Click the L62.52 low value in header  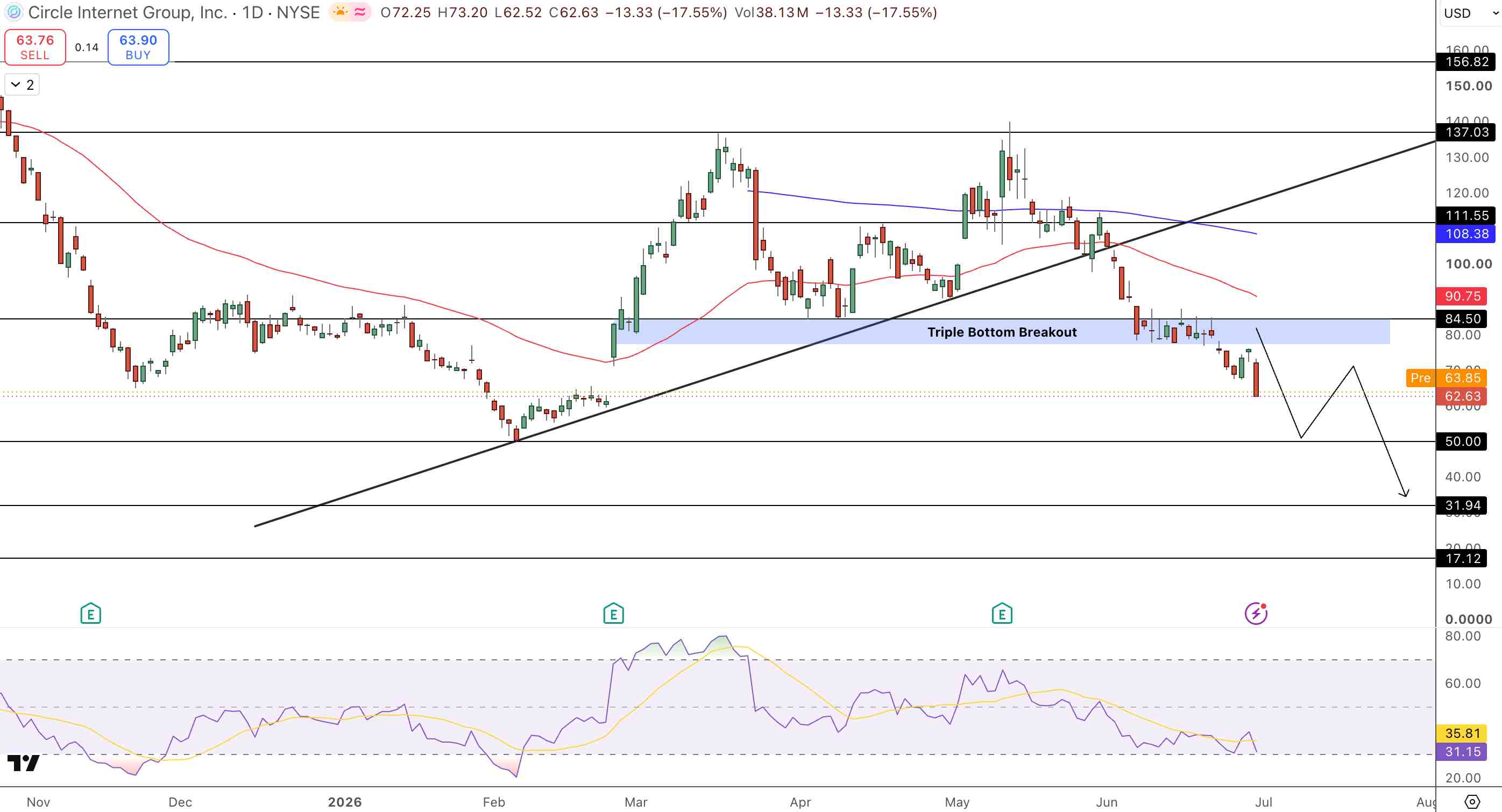pyautogui.click(x=518, y=12)
